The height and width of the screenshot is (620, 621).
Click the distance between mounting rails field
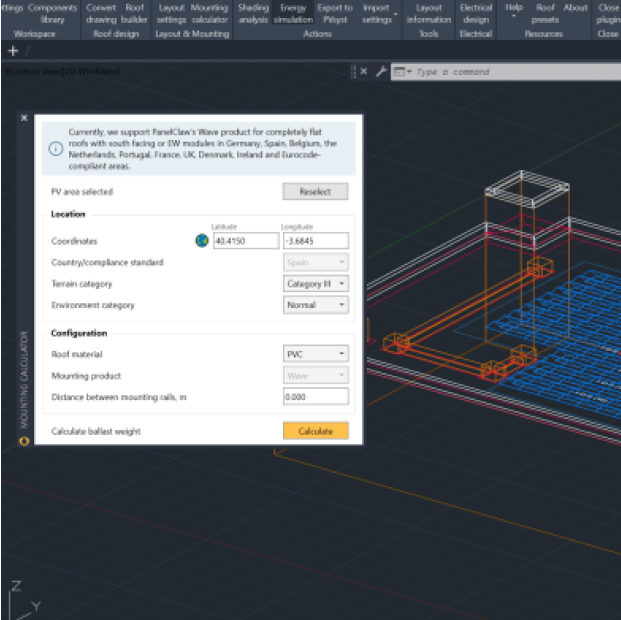(x=315, y=397)
